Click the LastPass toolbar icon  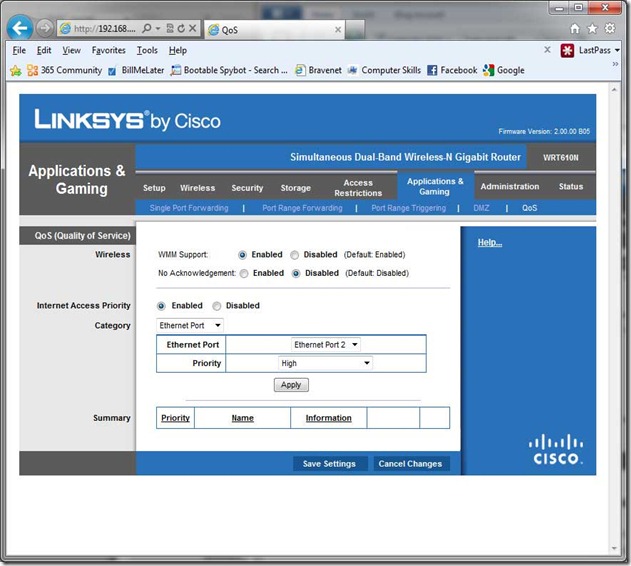tap(567, 51)
